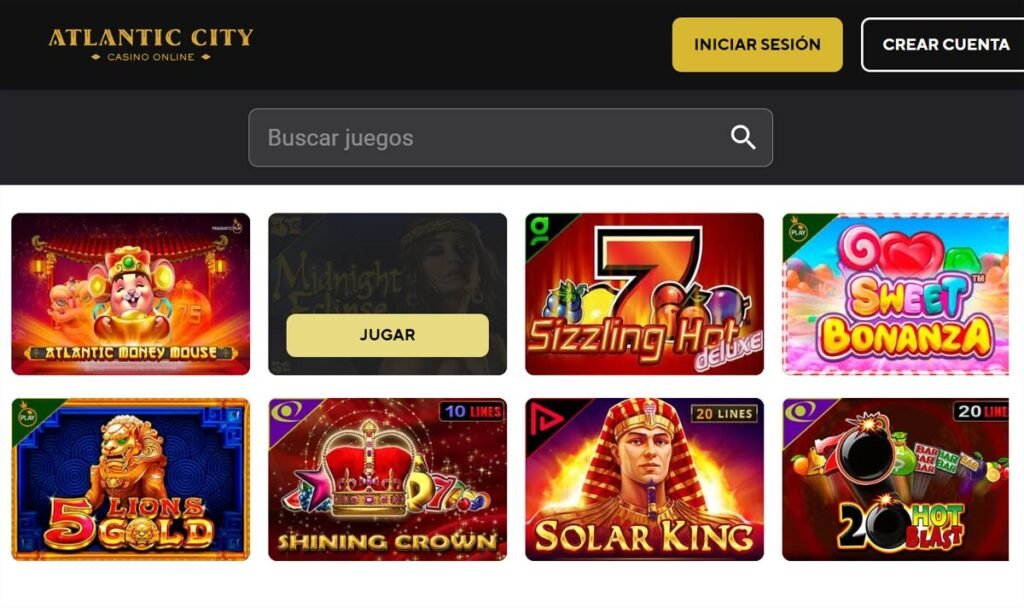Click the Pragmatic Play badge on 5 Lions Gold
The height and width of the screenshot is (608, 1024).
(x=27, y=415)
